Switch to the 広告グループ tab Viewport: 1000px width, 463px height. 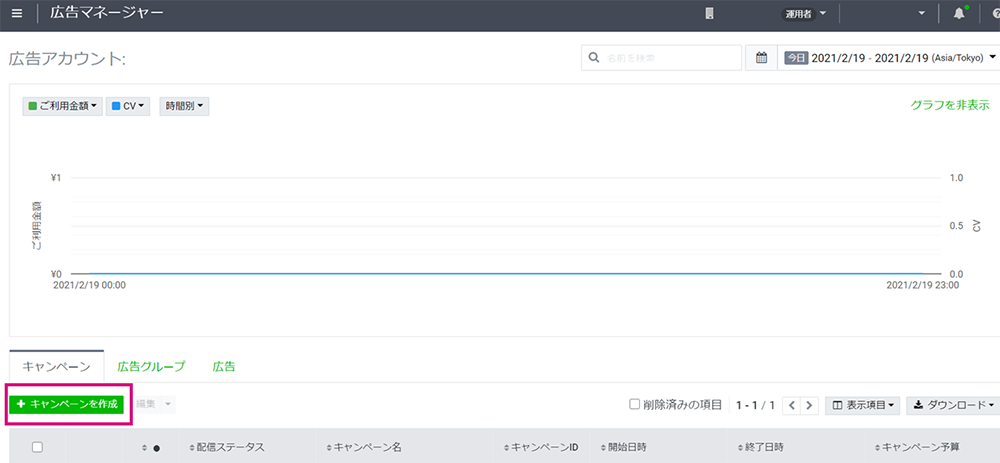click(151, 367)
